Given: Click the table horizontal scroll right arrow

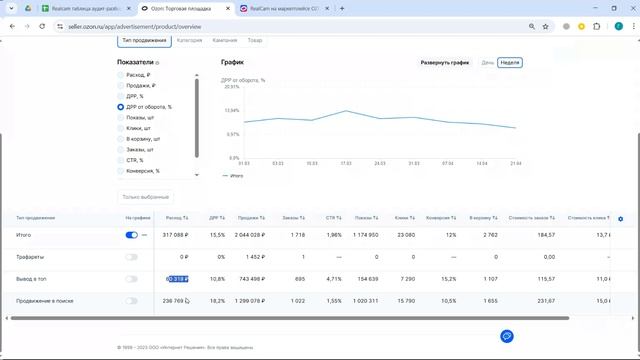Looking at the screenshot, I should coord(633,318).
